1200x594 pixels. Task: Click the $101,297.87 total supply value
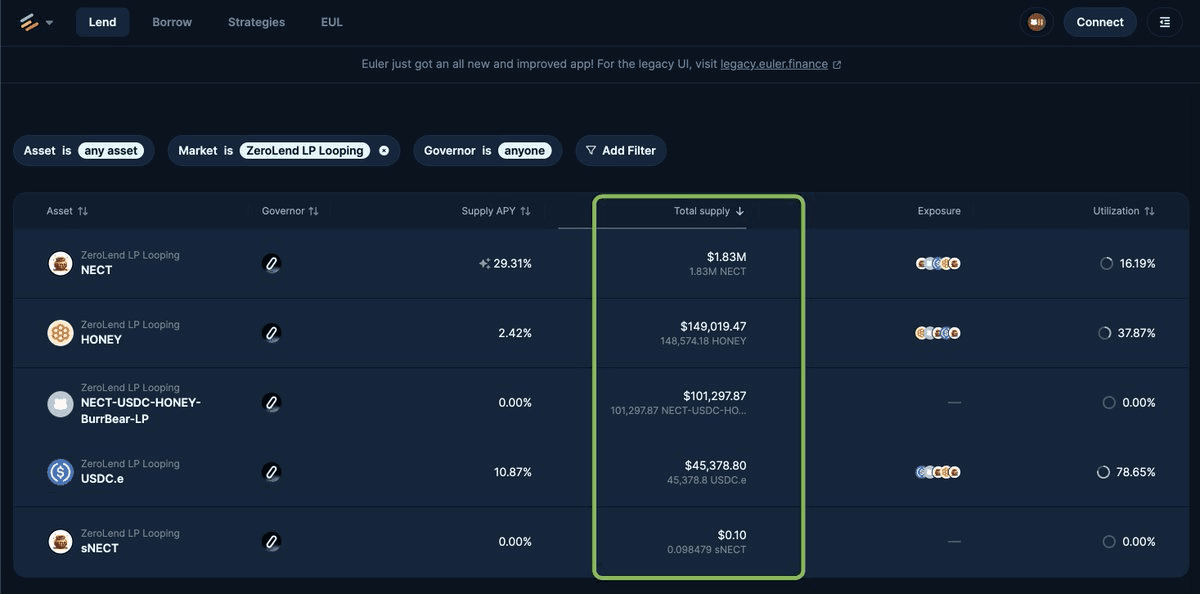pos(714,396)
